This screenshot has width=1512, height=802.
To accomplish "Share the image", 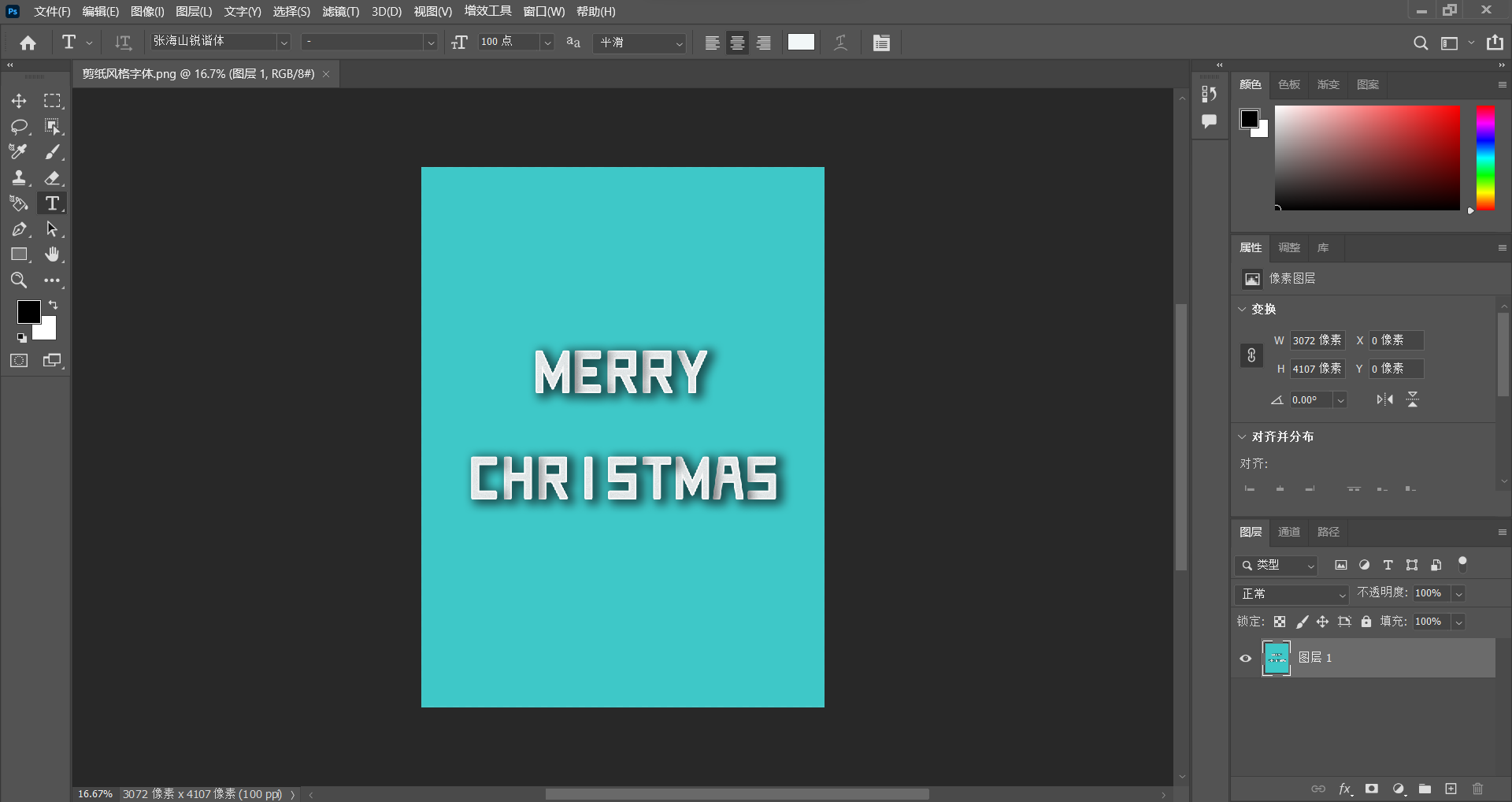I will [1495, 43].
